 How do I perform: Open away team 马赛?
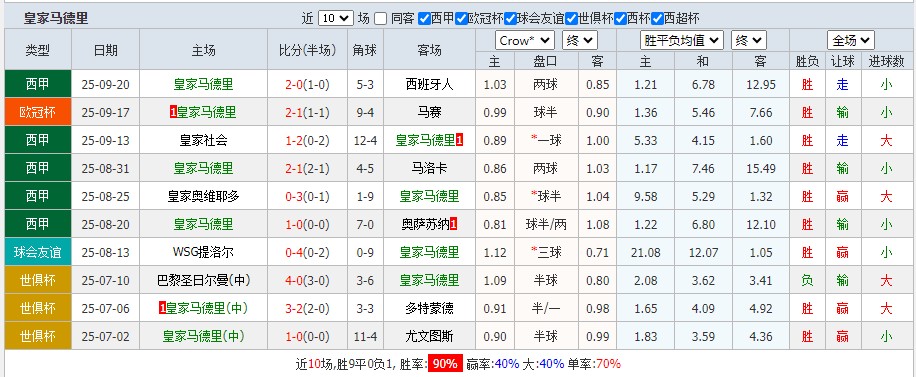point(429,112)
